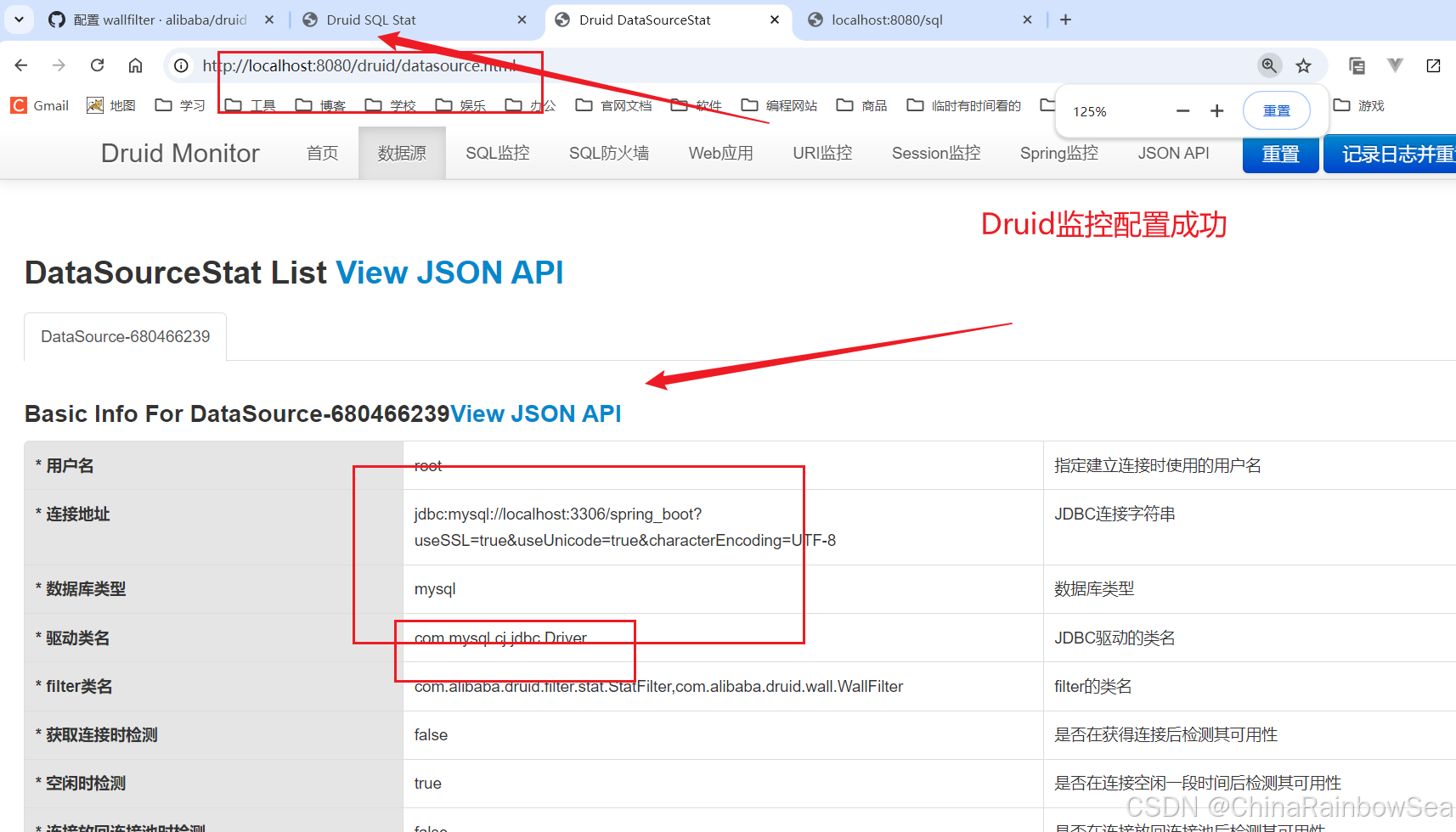Bookmark this page with the star icon
The image size is (1456, 832).
click(1303, 65)
